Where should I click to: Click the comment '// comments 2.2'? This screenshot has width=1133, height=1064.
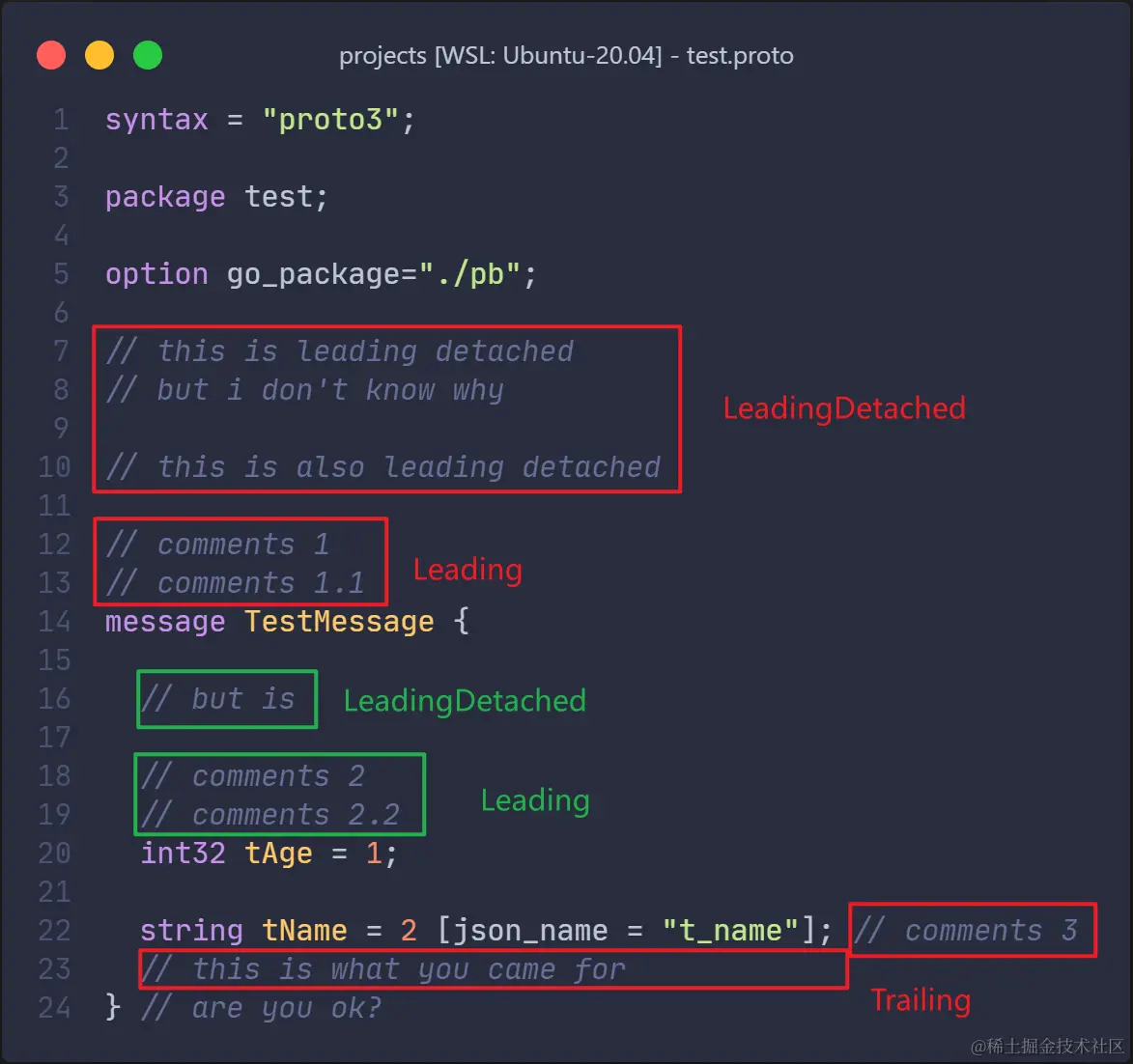coord(269,816)
